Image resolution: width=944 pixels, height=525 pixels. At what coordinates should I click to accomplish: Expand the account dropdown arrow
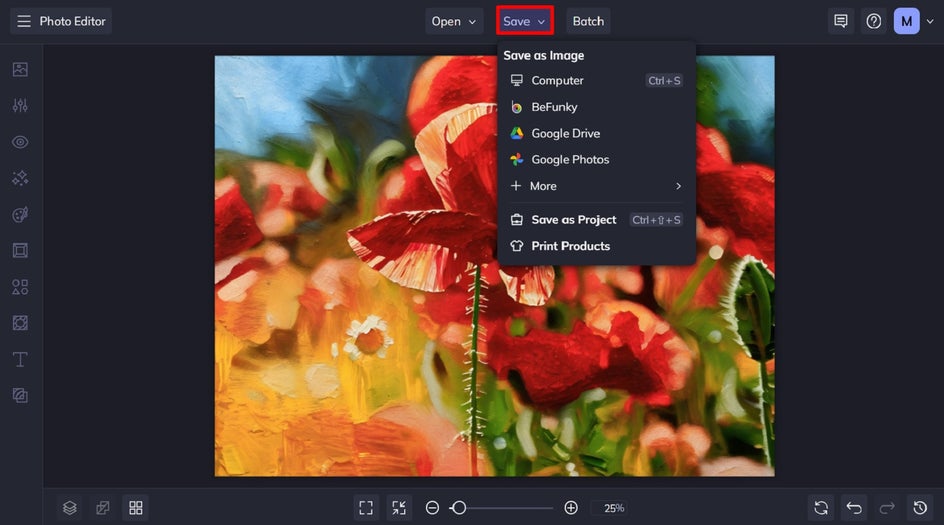click(930, 22)
